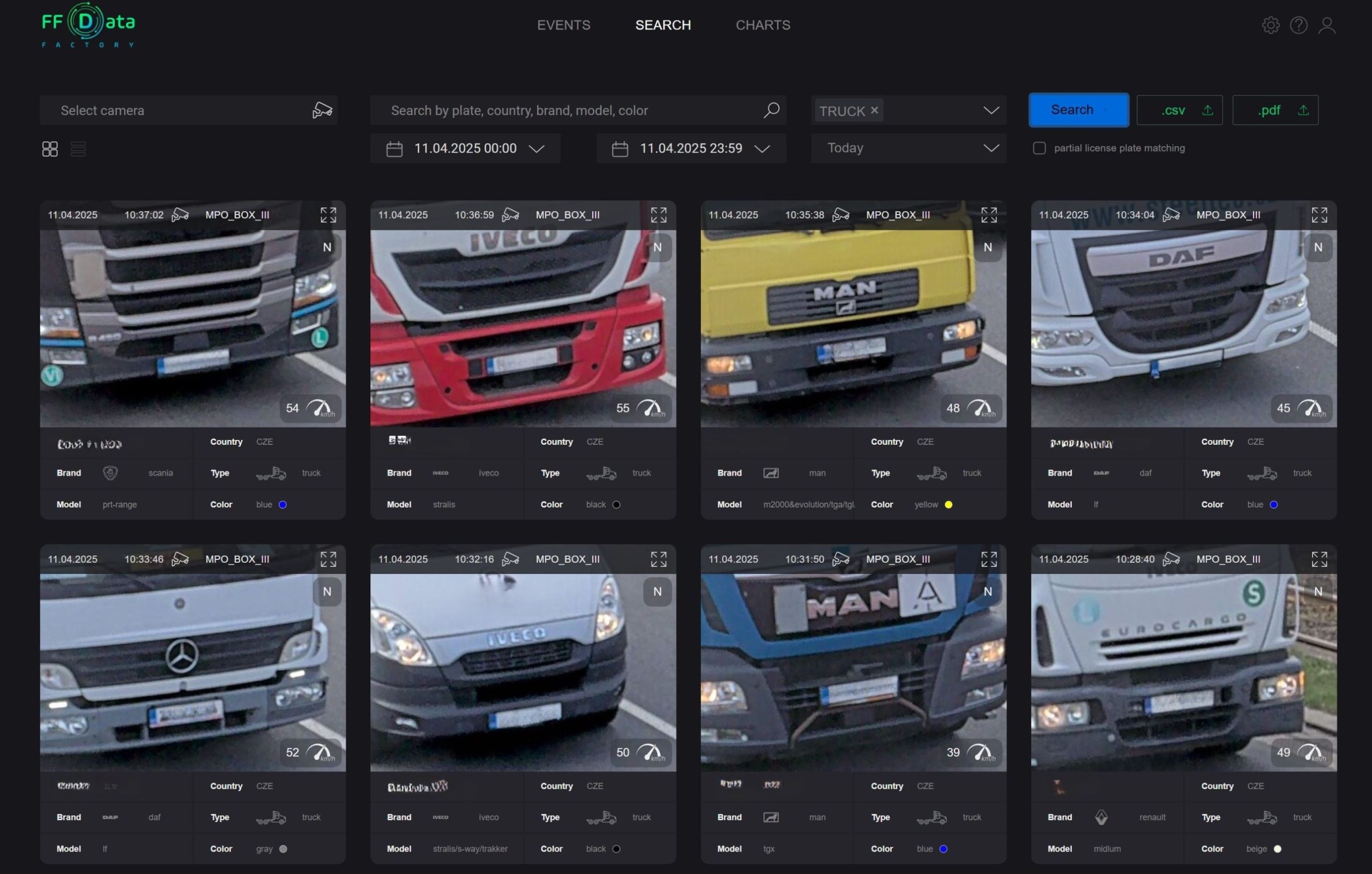The width and height of the screenshot is (1372, 874).
Task: Open the help question mark icon
Action: pyautogui.click(x=1299, y=25)
